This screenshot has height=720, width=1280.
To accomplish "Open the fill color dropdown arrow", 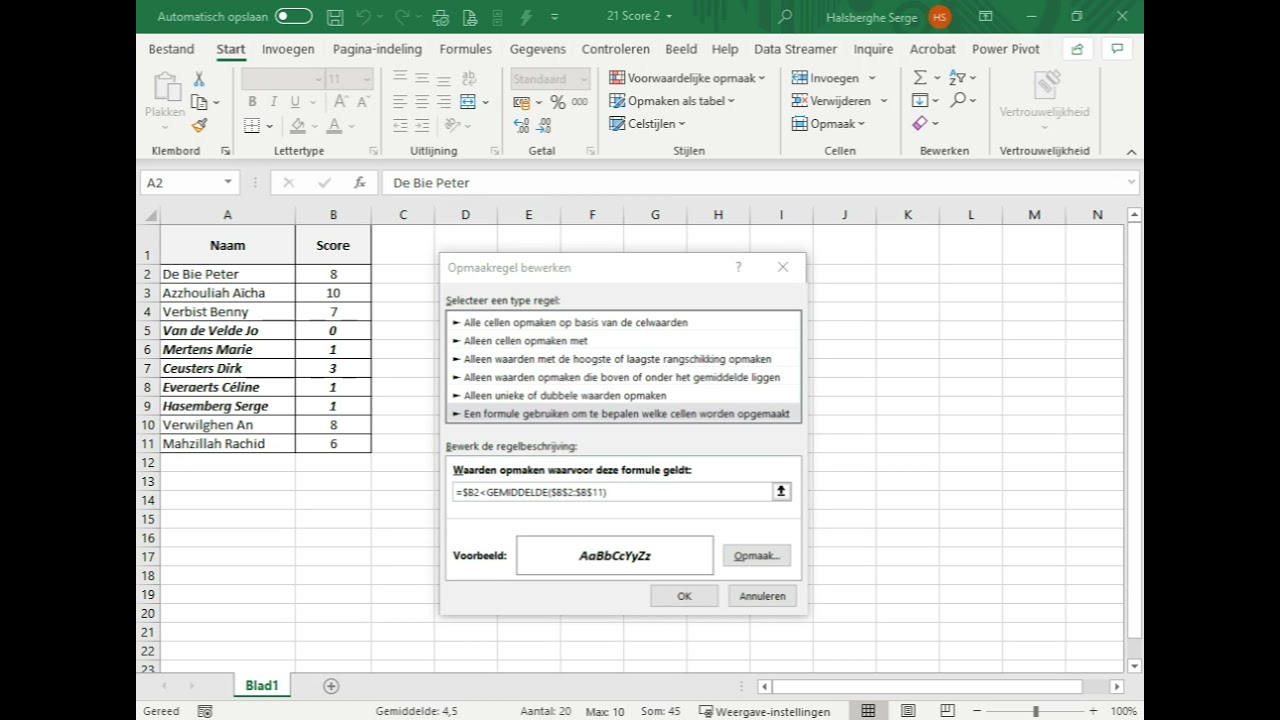I will (x=314, y=127).
